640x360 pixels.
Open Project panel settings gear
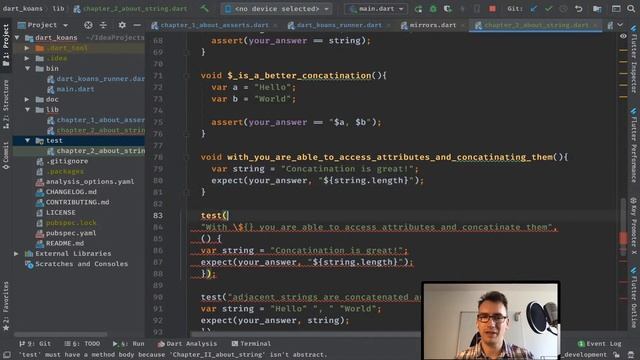122,25
